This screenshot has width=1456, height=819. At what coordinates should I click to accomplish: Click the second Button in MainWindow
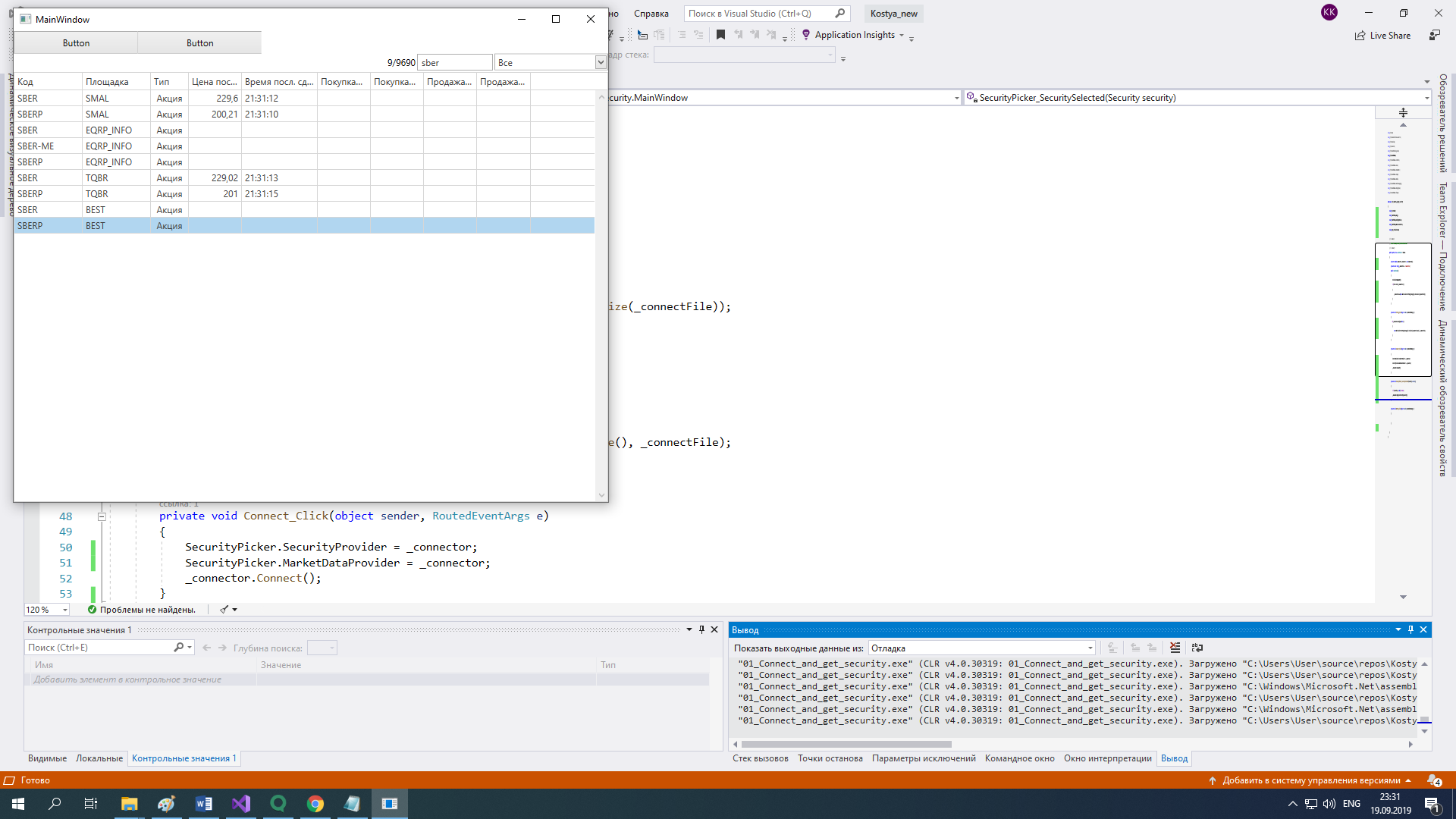click(200, 43)
